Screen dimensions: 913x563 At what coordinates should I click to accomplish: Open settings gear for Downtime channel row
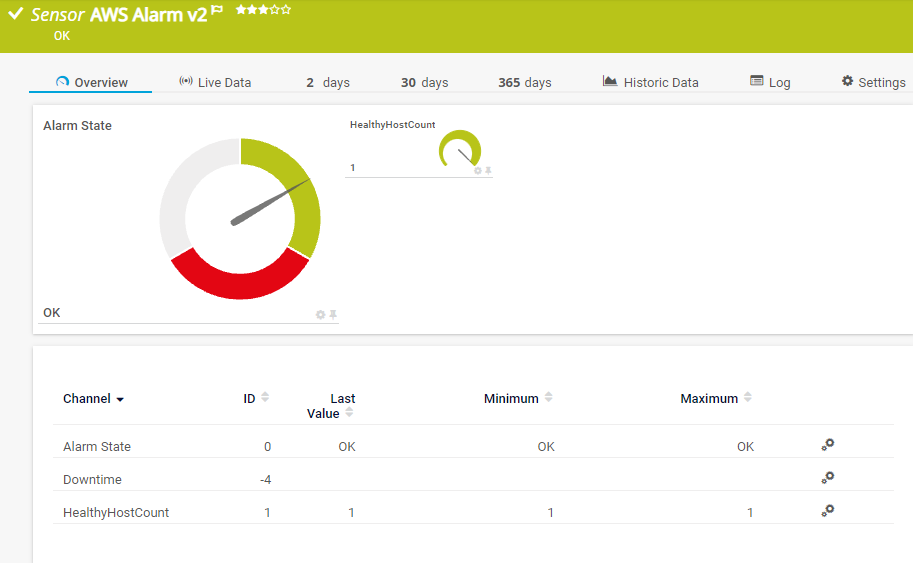pyautogui.click(x=827, y=478)
